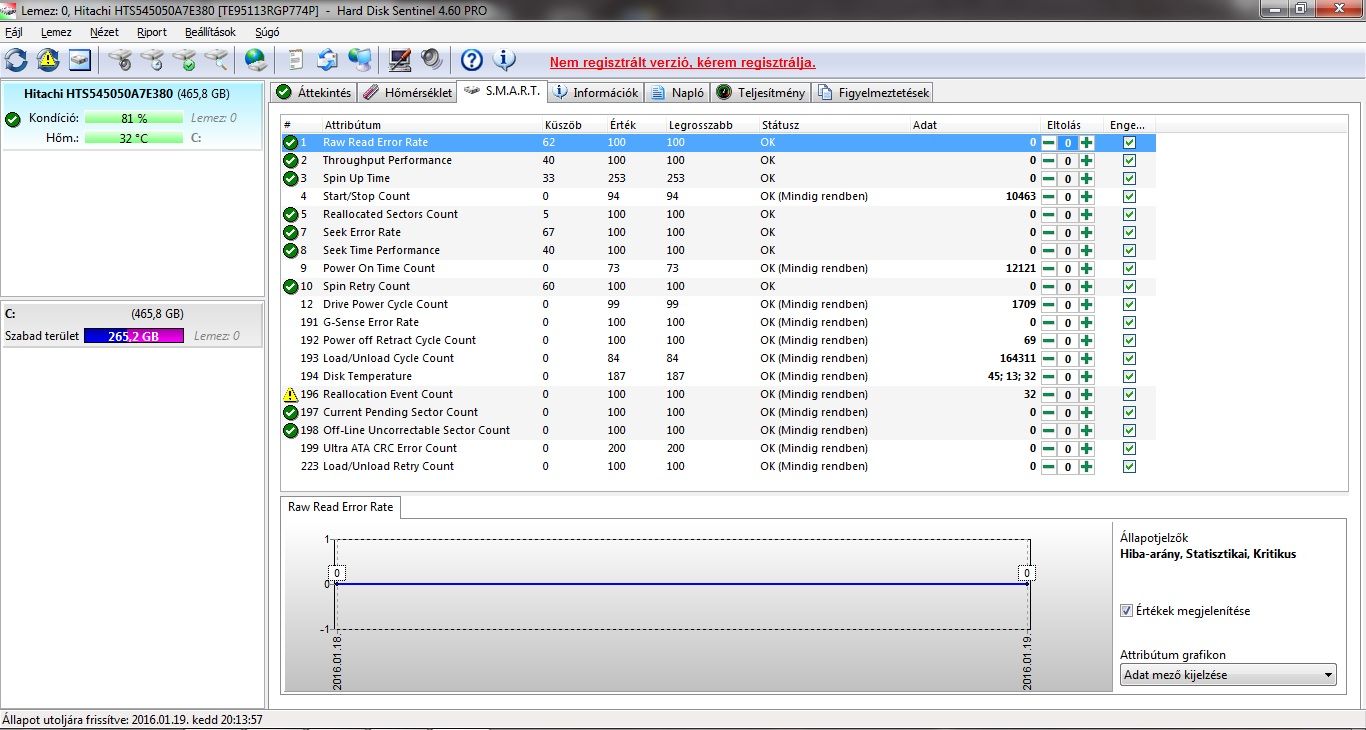Viewport: 1366px width, 730px height.
Task: Switch to the Teljesítmény tab
Action: click(x=760, y=93)
